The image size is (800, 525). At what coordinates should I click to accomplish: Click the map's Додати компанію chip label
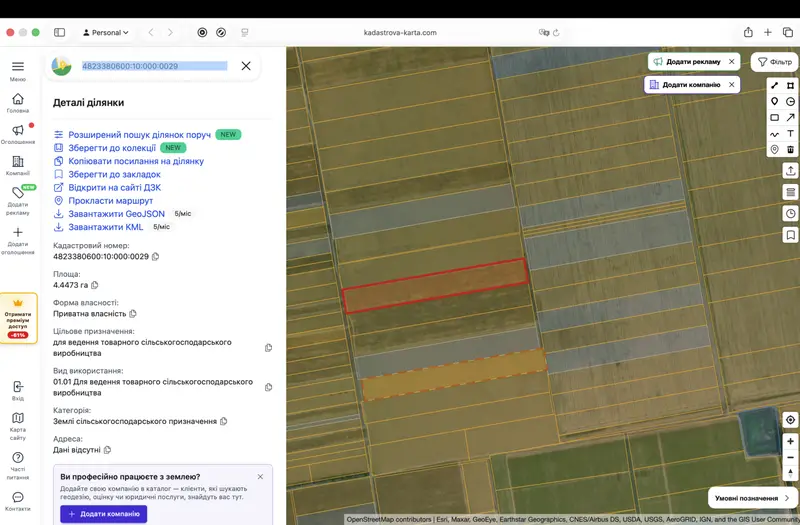point(691,85)
